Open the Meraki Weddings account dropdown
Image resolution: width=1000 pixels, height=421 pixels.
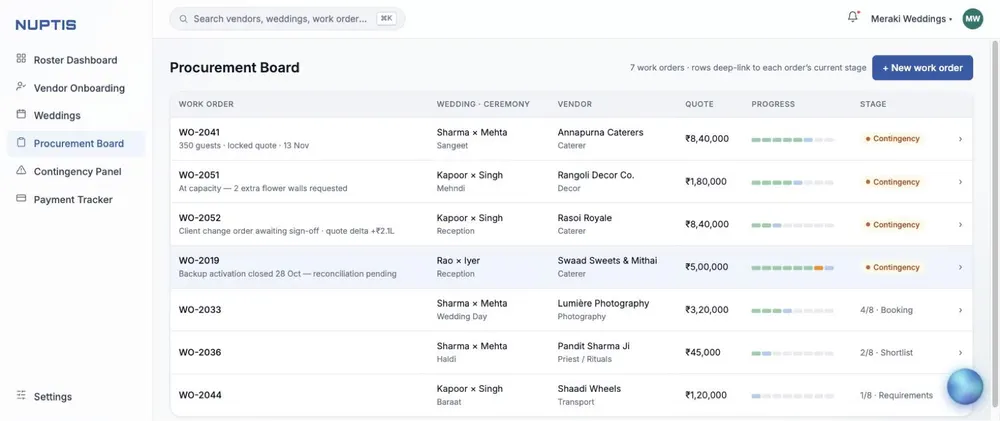coord(911,19)
